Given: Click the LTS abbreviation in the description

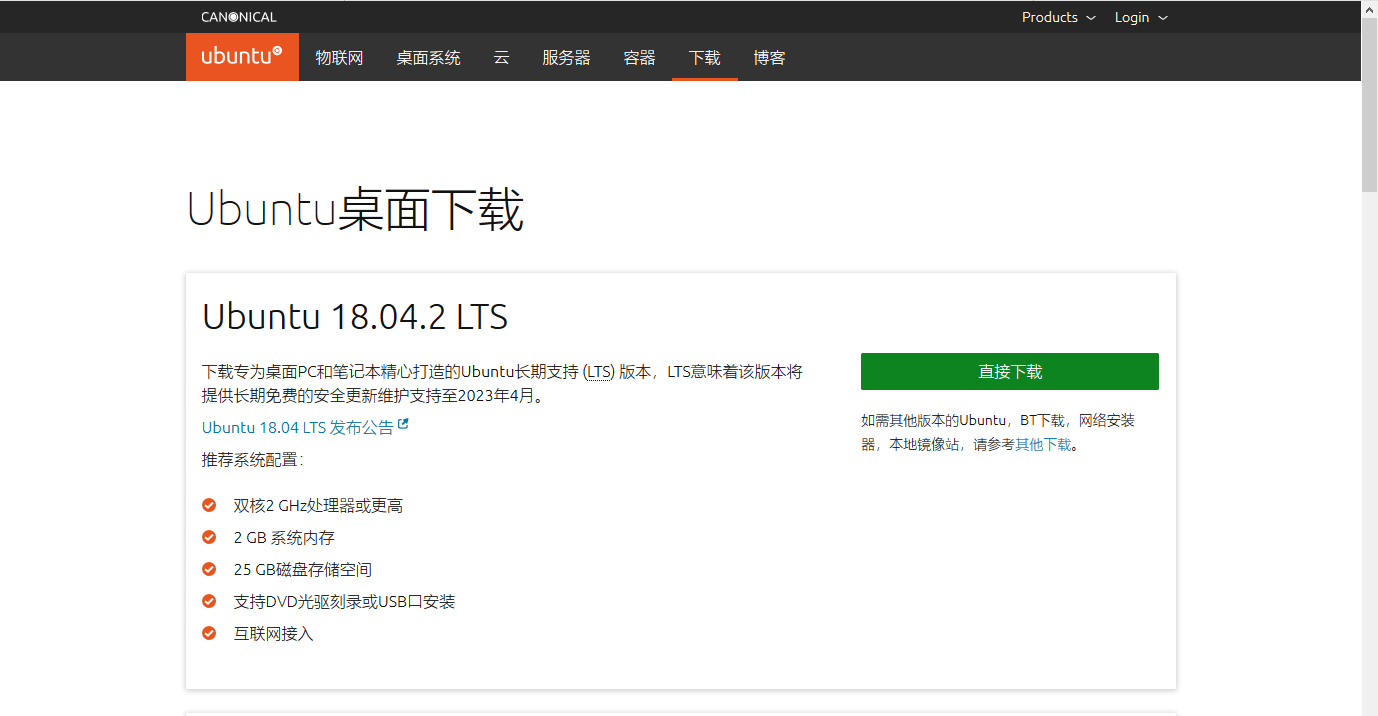Looking at the screenshot, I should click(x=600, y=372).
